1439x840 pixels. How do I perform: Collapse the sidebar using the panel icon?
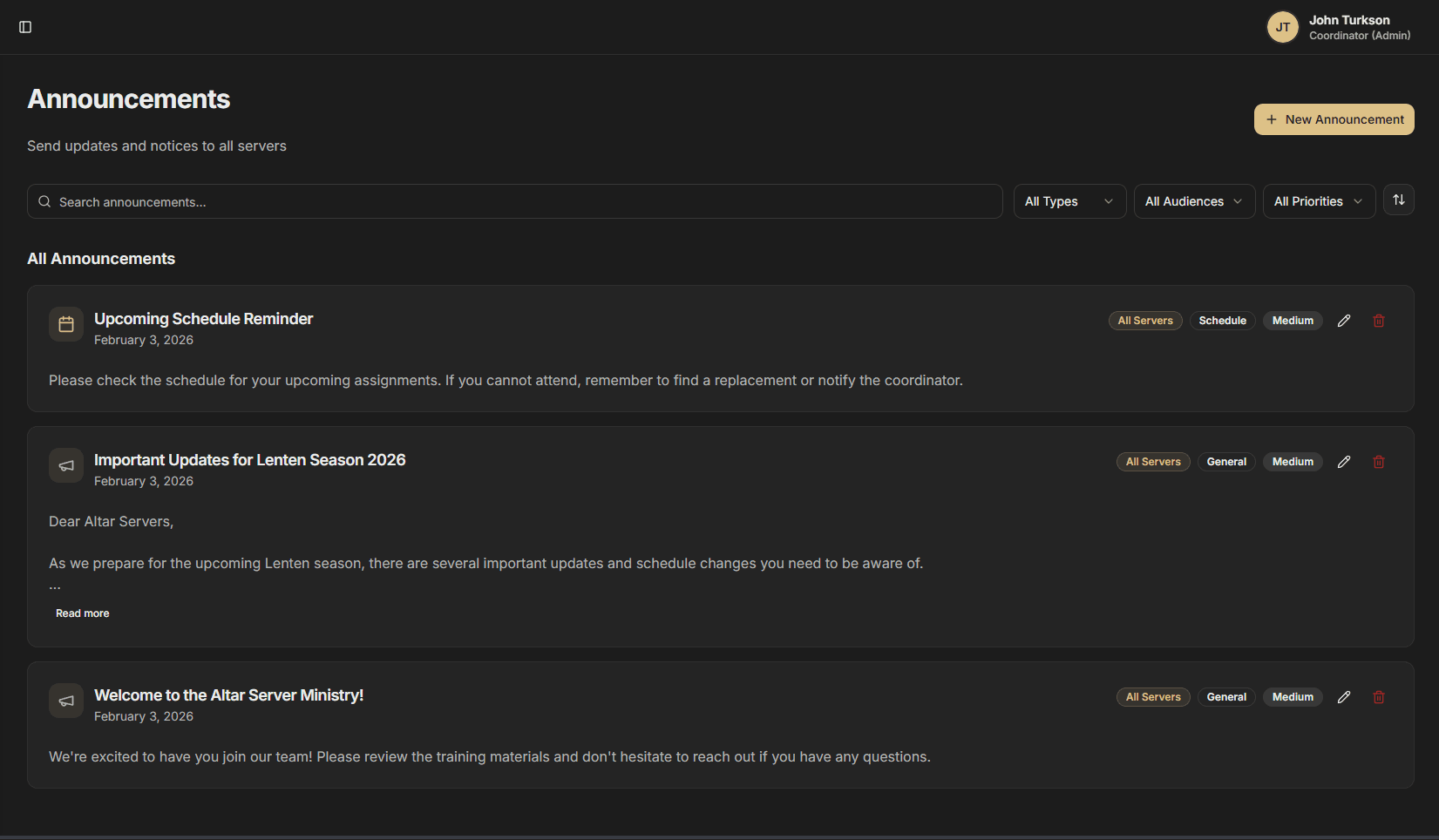point(24,27)
